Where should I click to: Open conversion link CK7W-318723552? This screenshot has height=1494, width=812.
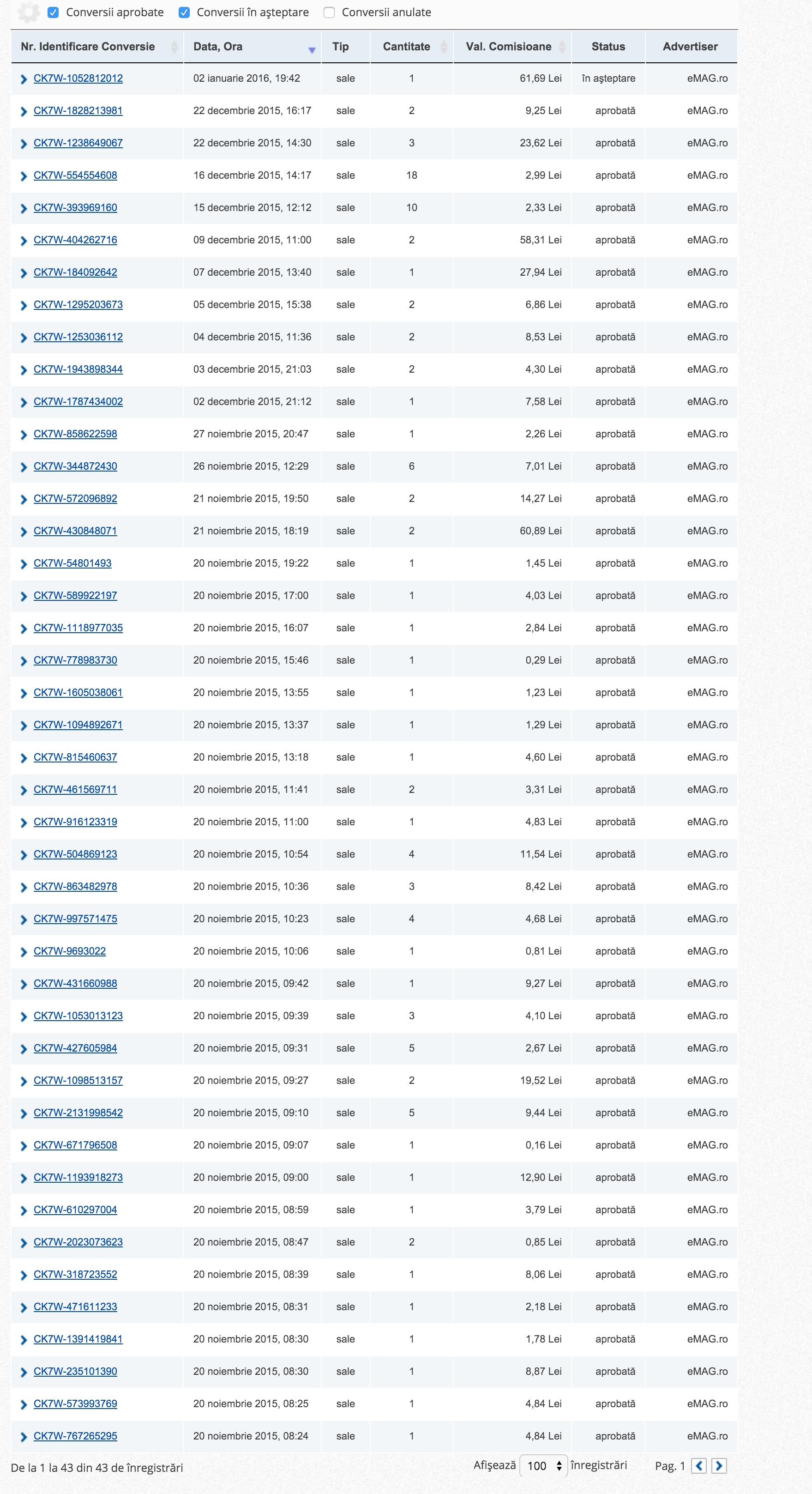coord(75,1275)
